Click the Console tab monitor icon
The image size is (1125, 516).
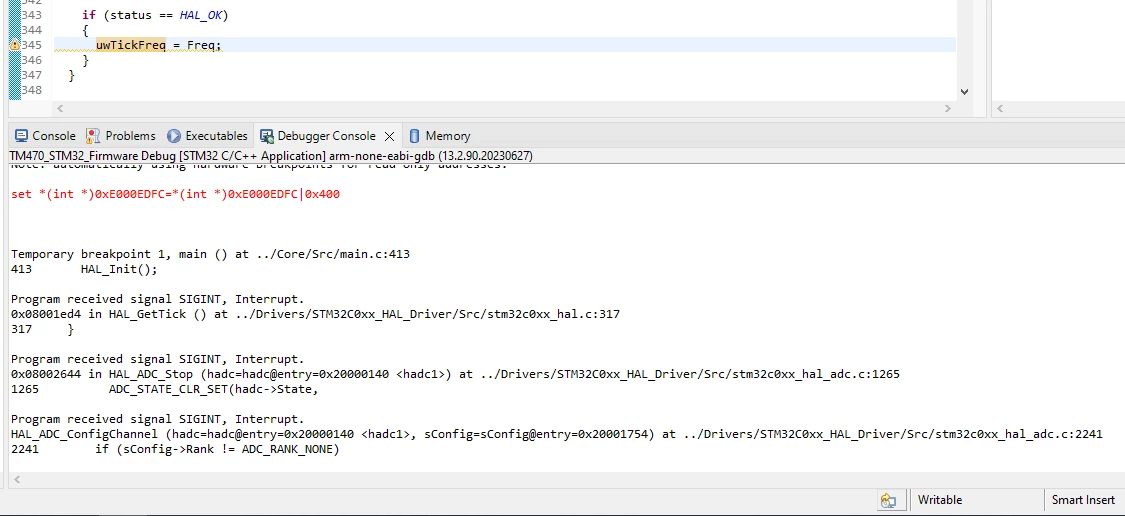22,136
